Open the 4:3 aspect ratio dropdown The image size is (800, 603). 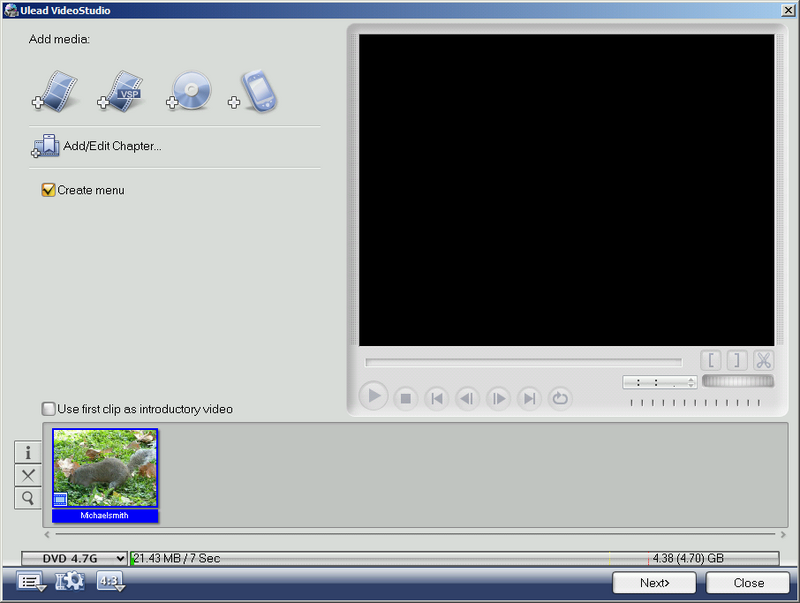pos(108,581)
